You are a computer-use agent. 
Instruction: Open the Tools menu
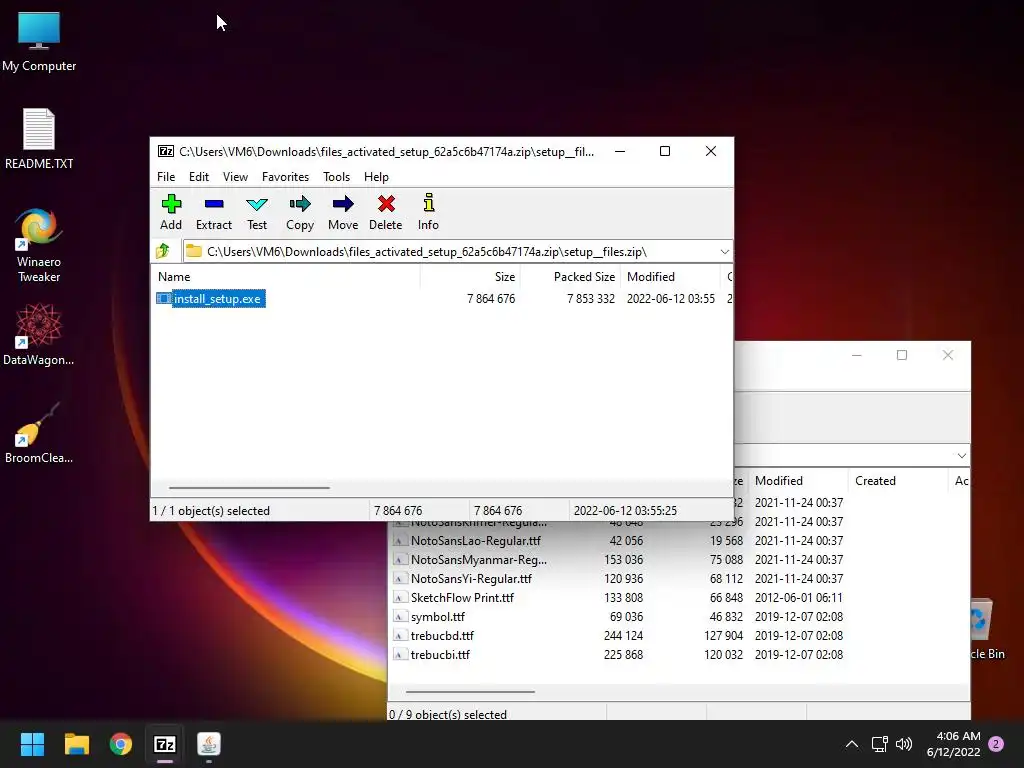pyautogui.click(x=336, y=177)
